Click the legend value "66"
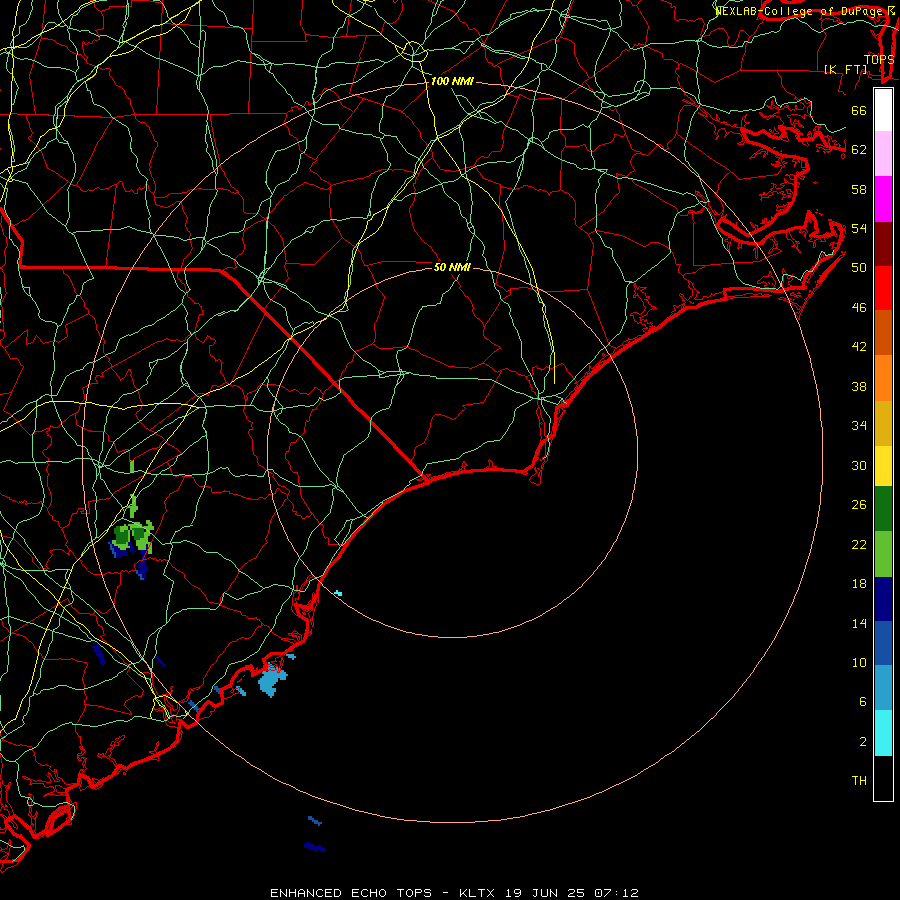This screenshot has width=900, height=900. pyautogui.click(x=859, y=111)
